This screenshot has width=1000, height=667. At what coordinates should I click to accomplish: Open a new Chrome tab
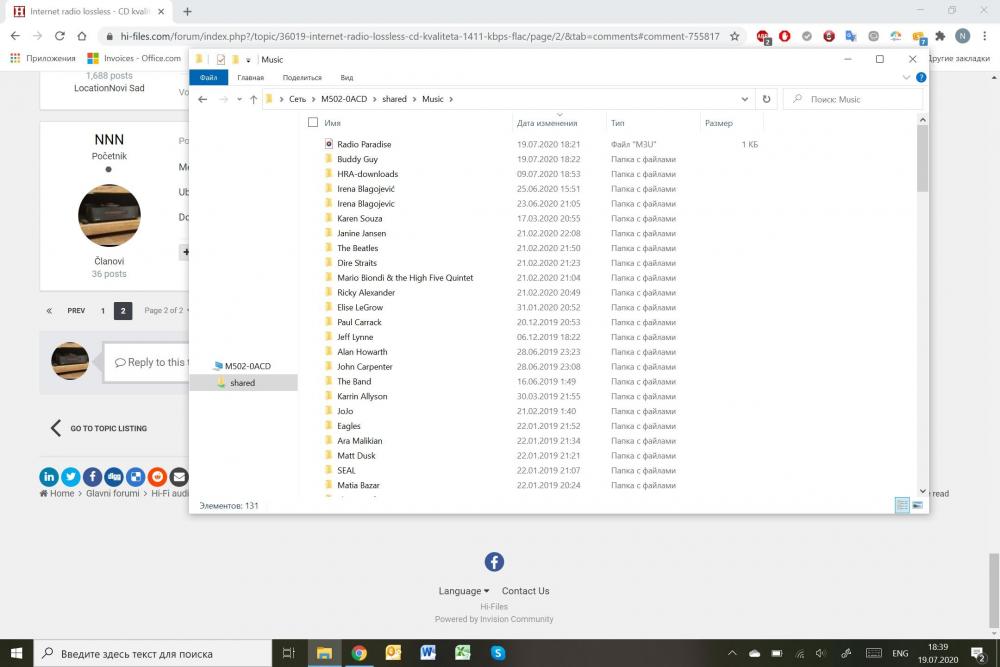click(x=188, y=11)
